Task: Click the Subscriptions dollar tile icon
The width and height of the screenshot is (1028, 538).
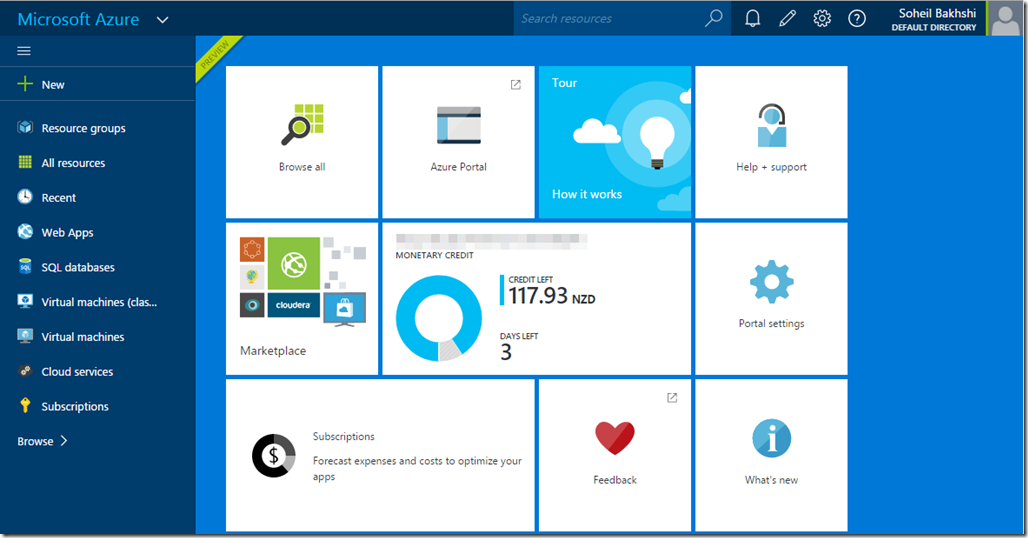Action: pyautogui.click(x=274, y=455)
